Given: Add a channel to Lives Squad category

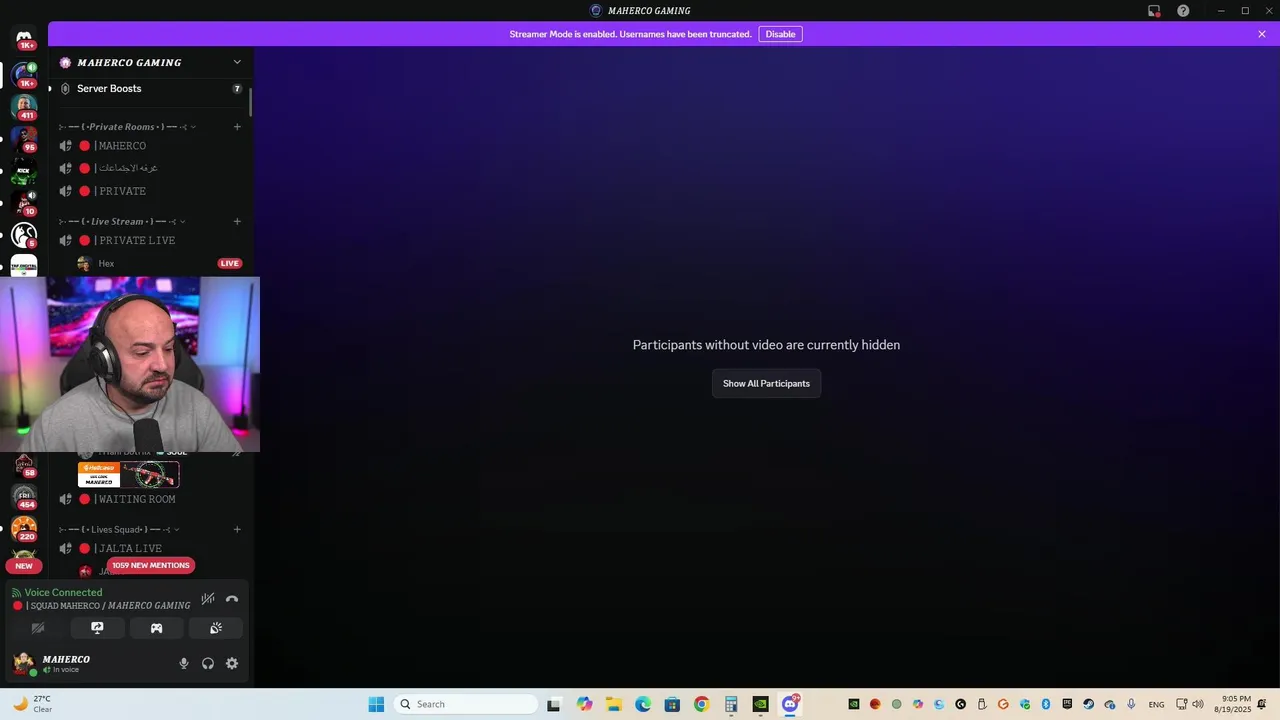Looking at the screenshot, I should point(237,529).
